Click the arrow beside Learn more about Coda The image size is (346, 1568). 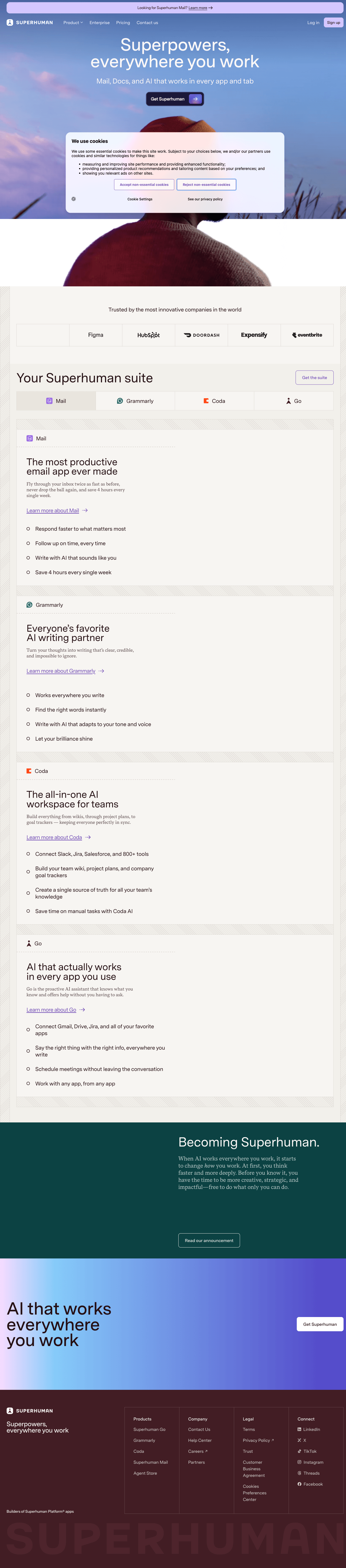[x=88, y=838]
